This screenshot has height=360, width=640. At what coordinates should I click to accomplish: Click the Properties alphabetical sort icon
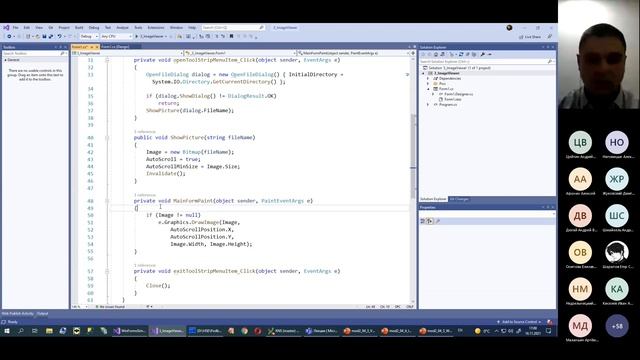coord(430,221)
